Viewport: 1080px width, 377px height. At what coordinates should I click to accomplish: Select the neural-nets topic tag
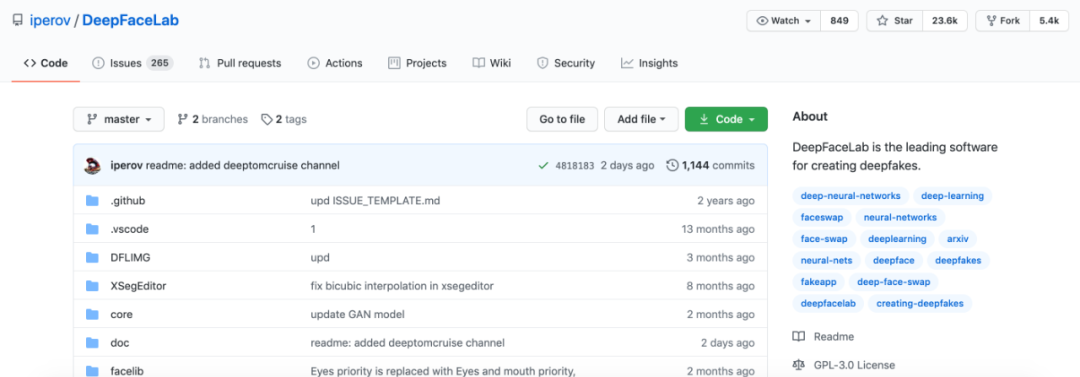point(827,261)
